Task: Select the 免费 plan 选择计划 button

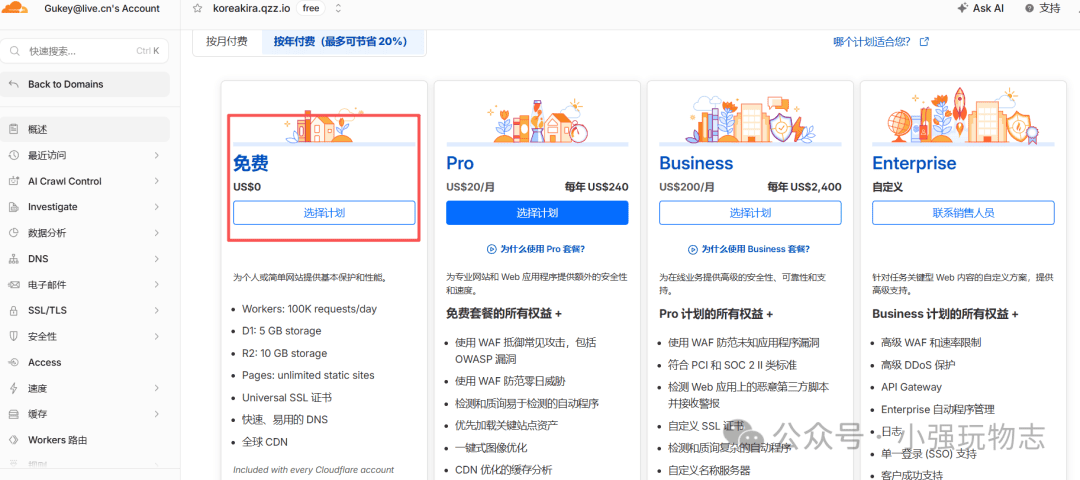Action: [x=324, y=213]
